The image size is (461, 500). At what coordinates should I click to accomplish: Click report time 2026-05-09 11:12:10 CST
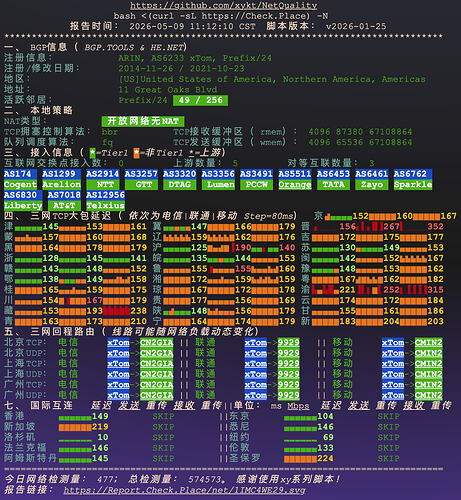(192, 26)
